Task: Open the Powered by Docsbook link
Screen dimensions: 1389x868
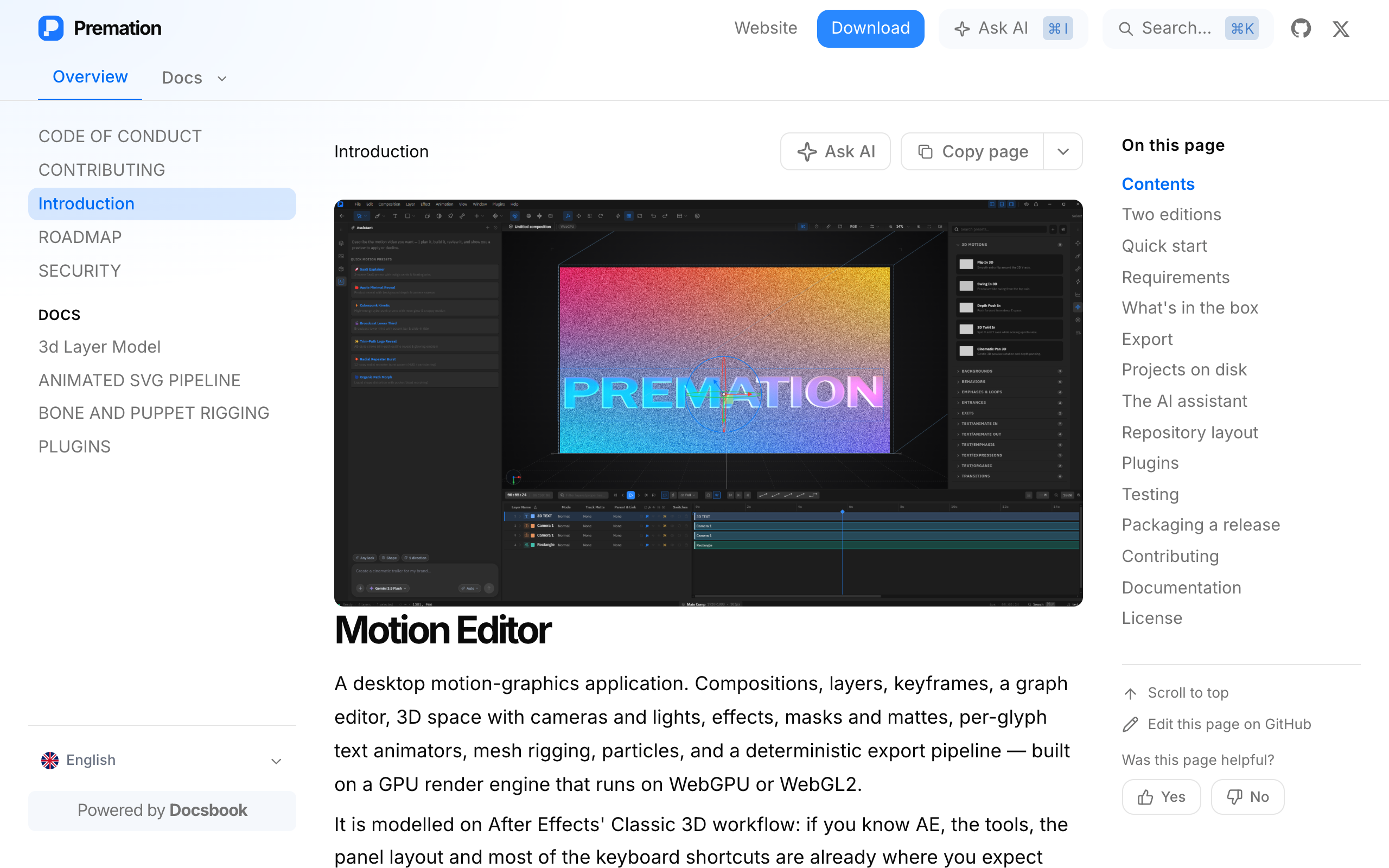Action: [x=162, y=810]
